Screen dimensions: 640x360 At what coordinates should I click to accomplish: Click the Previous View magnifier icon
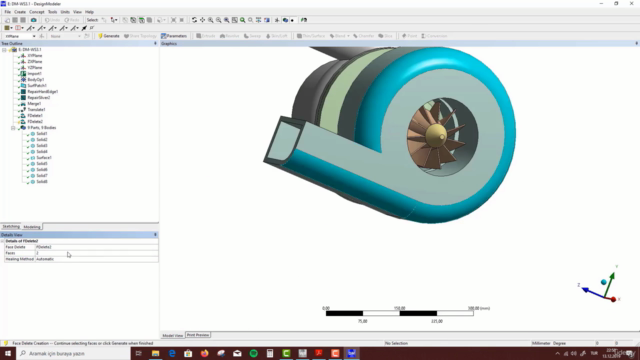251,20
